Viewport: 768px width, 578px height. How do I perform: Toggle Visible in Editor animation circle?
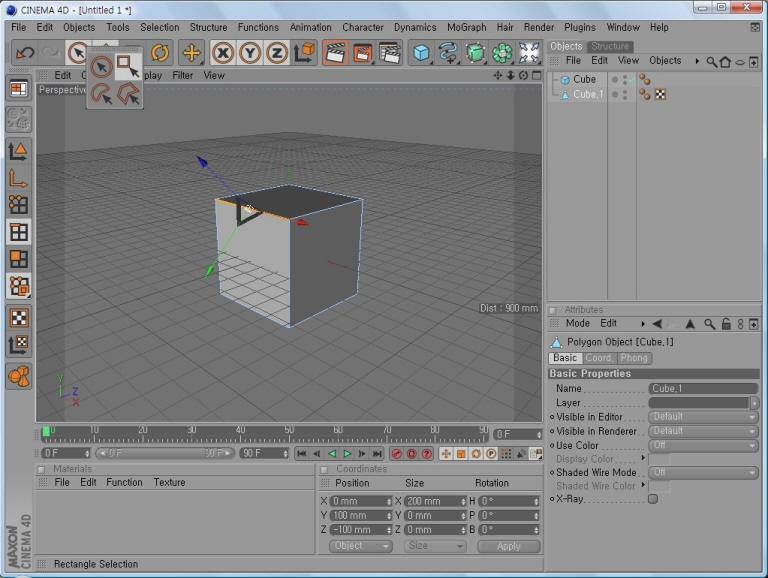point(552,417)
